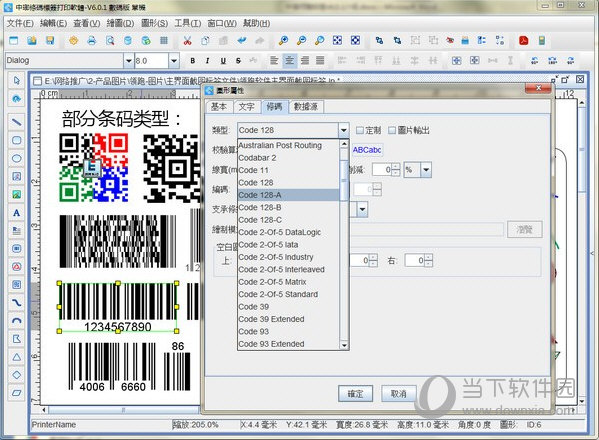Switch to the 文字 tab
The image size is (599, 440).
point(246,107)
